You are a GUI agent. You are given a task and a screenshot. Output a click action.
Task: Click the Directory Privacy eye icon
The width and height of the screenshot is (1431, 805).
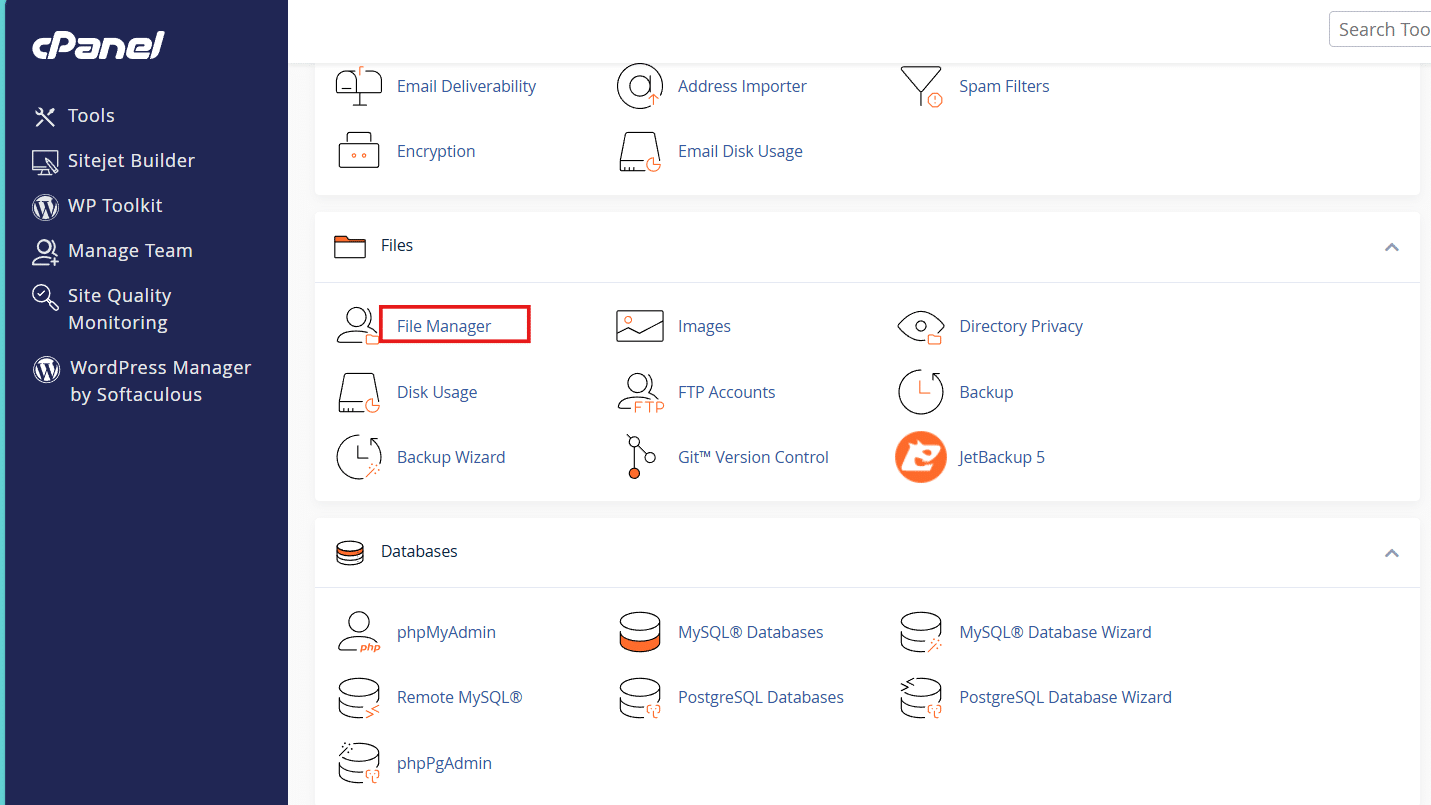coord(921,326)
